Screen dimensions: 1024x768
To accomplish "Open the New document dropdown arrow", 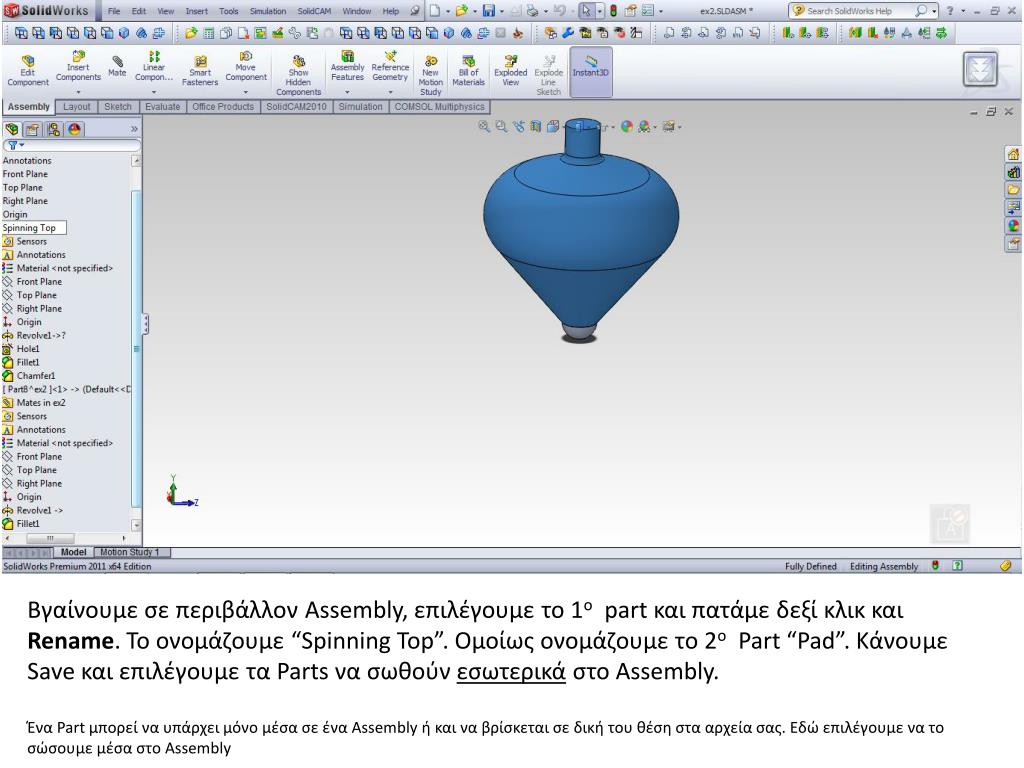I will click(447, 11).
